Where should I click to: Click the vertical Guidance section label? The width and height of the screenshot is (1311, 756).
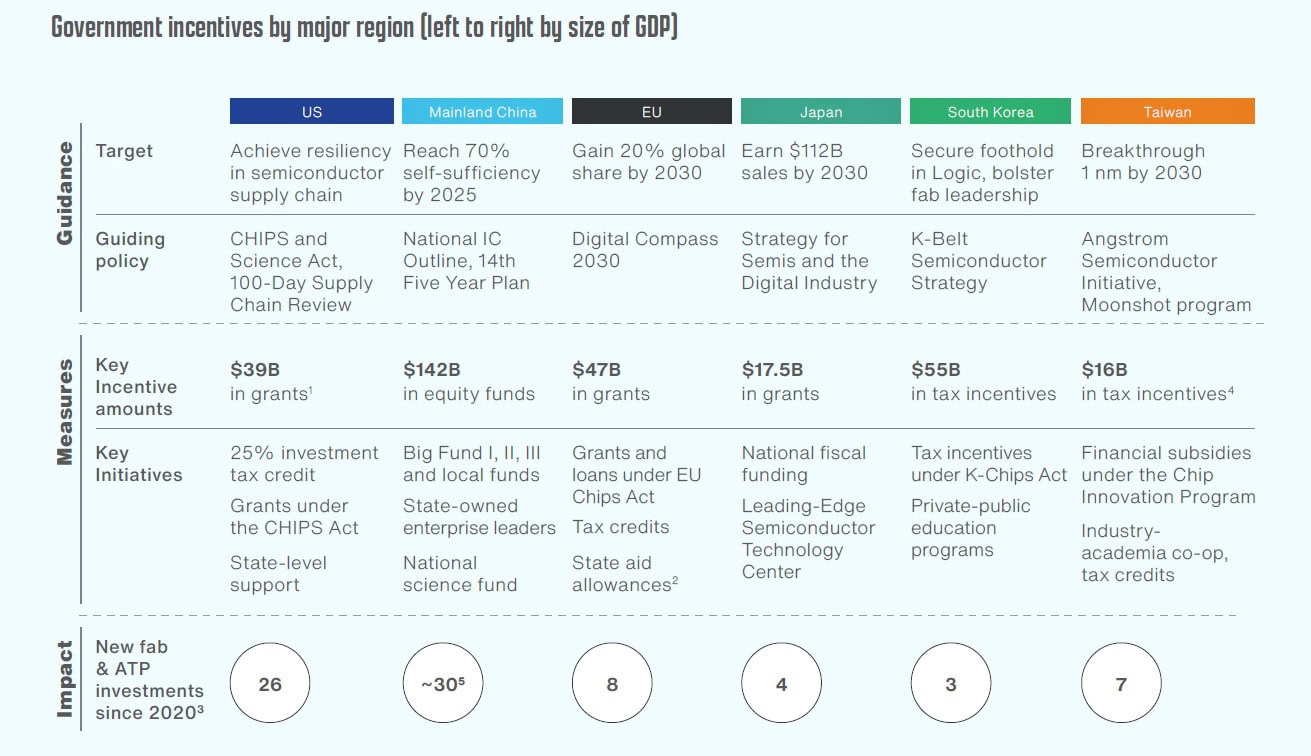65,193
